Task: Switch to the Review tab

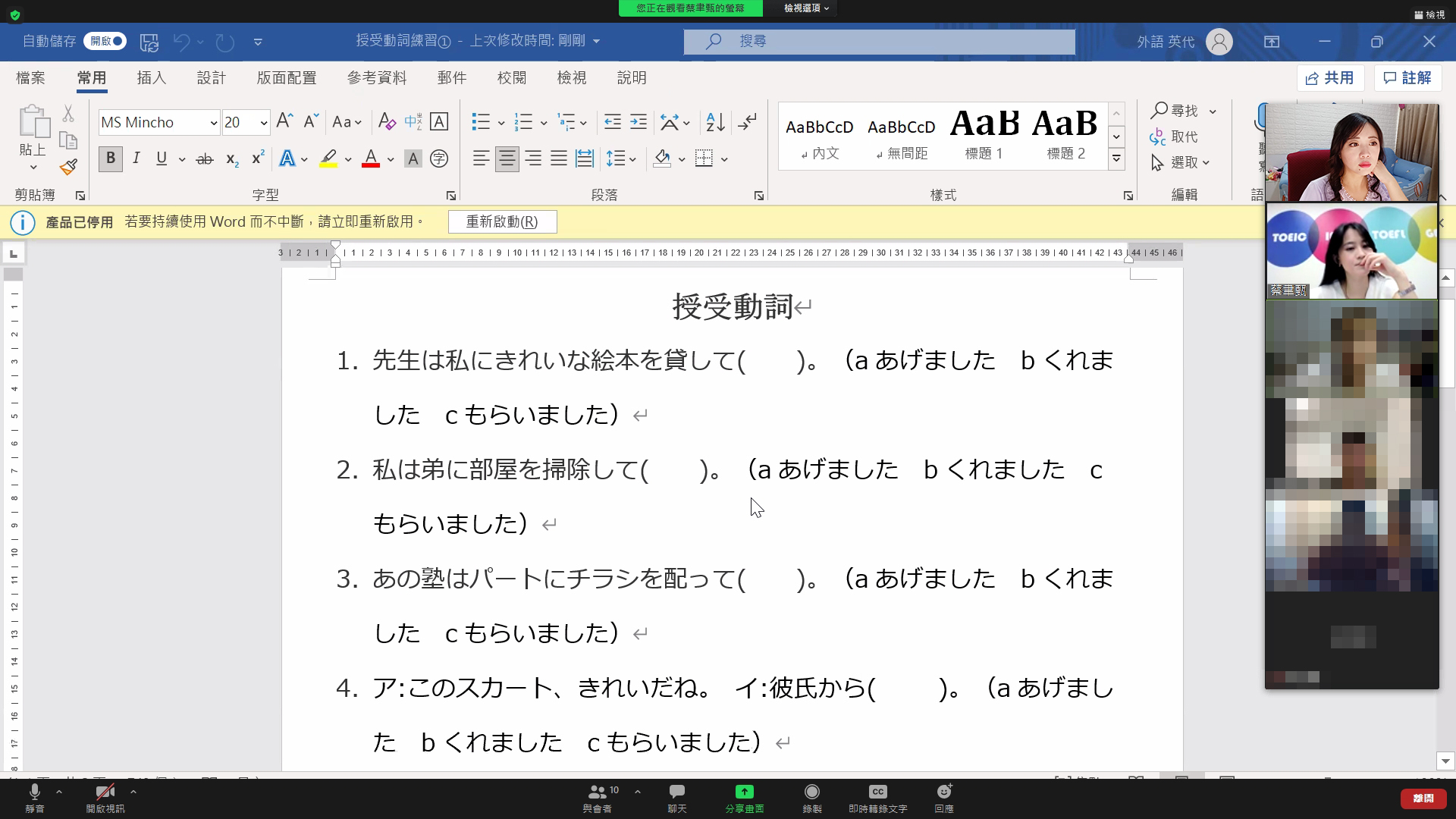Action: tap(511, 78)
